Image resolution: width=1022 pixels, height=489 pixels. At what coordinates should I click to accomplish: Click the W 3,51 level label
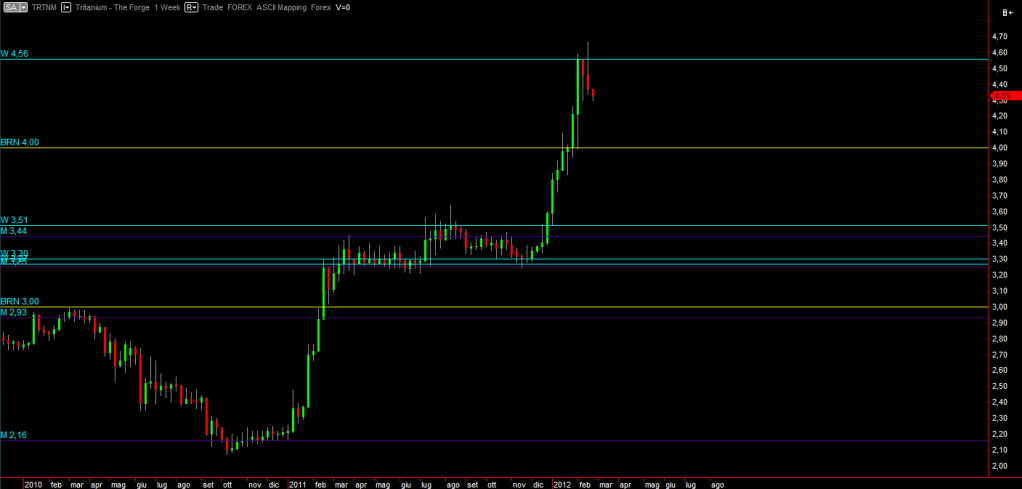click(x=18, y=220)
